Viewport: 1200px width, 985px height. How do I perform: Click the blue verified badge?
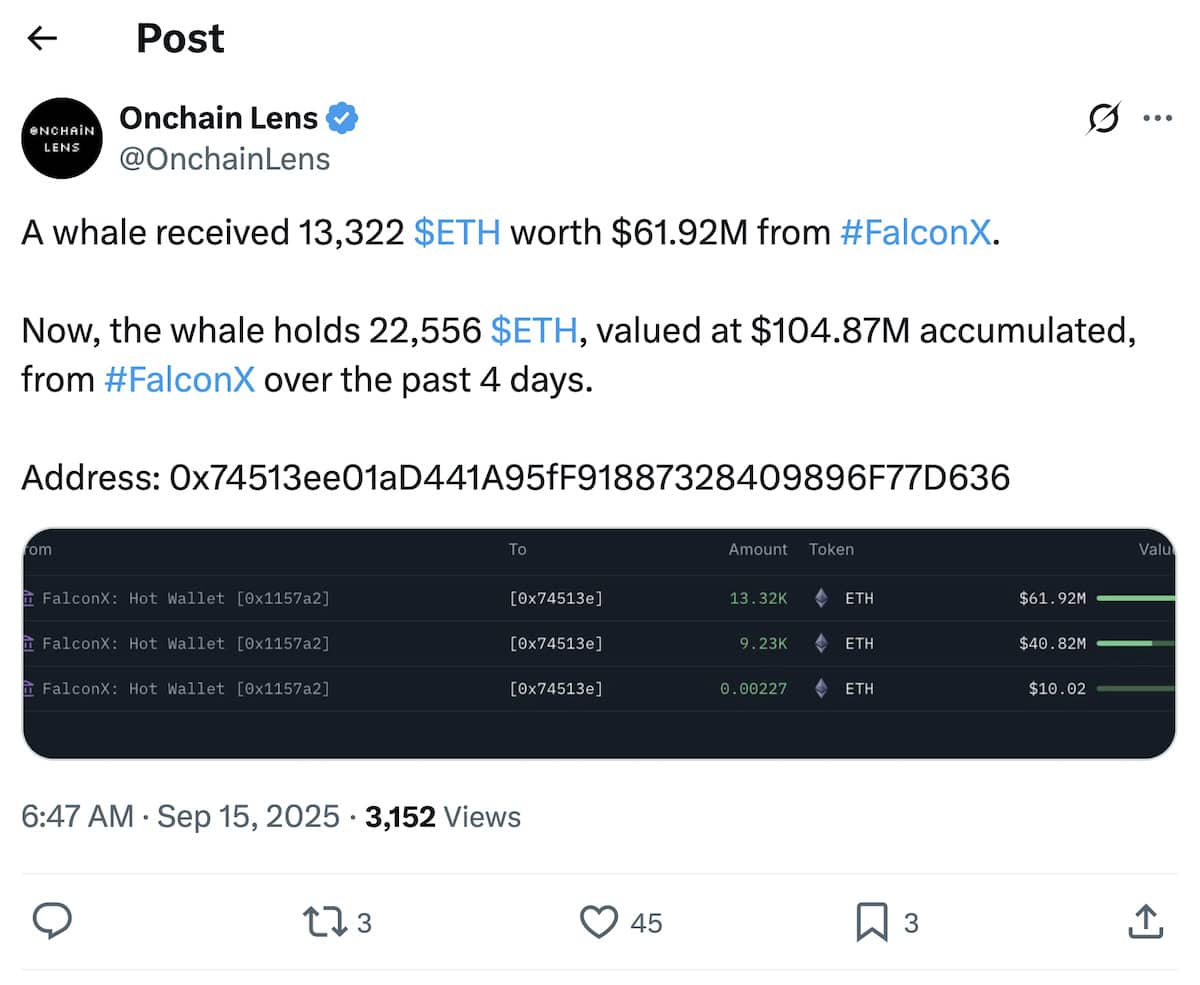[344, 119]
